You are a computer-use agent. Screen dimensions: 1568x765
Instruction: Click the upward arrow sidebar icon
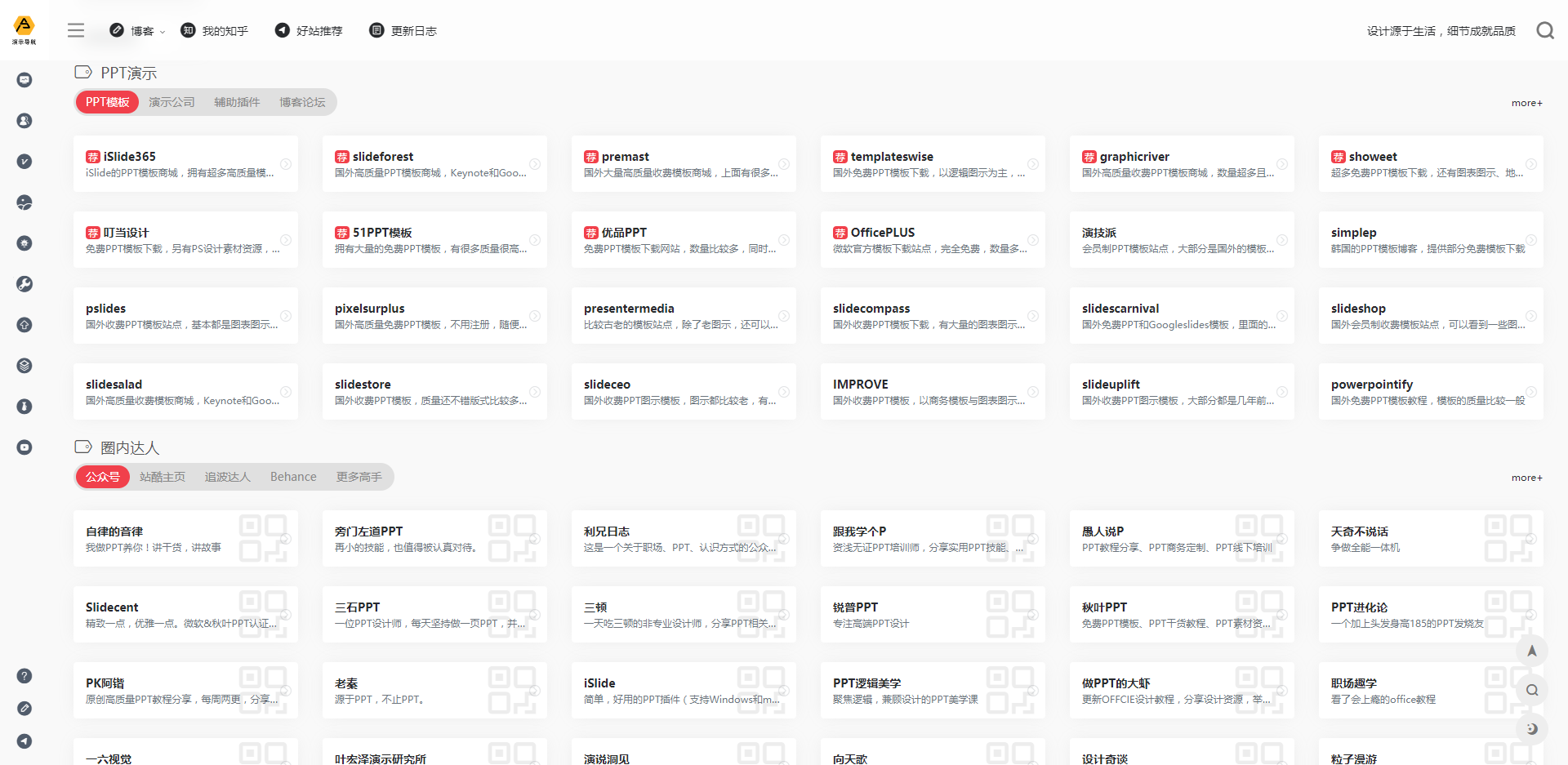coord(24,325)
